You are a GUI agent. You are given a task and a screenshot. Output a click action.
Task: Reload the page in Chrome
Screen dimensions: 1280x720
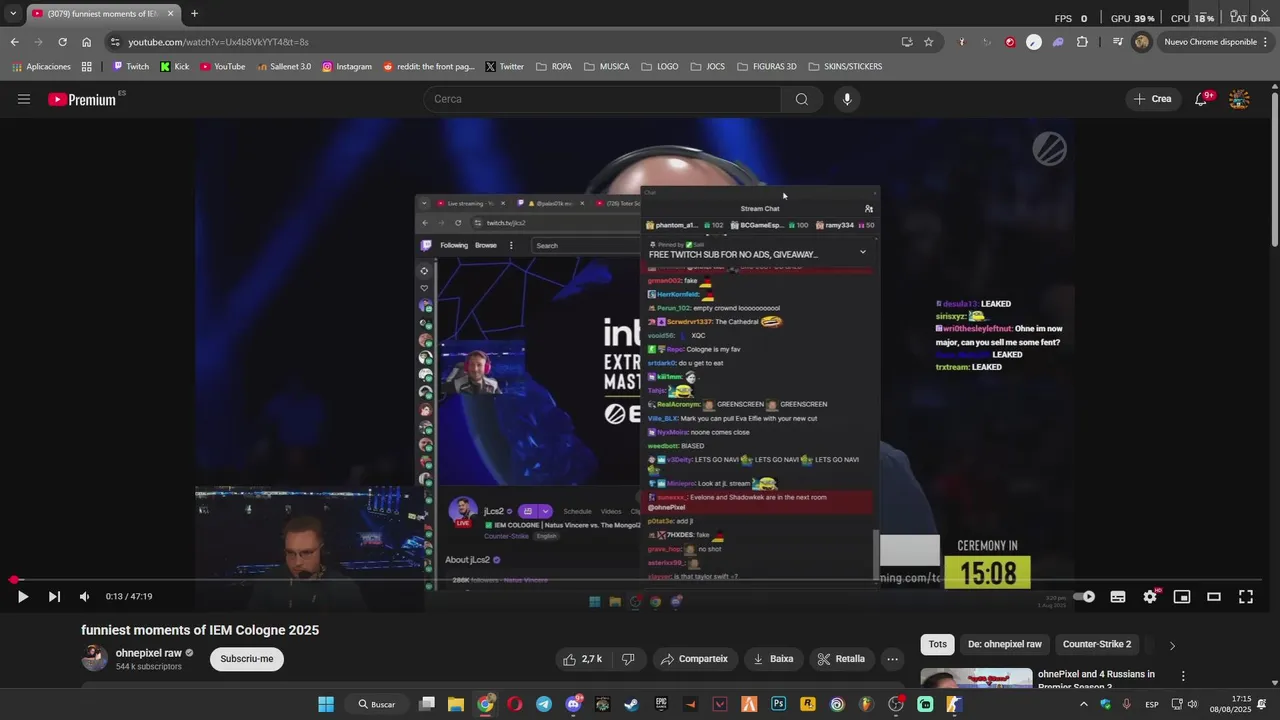click(62, 42)
